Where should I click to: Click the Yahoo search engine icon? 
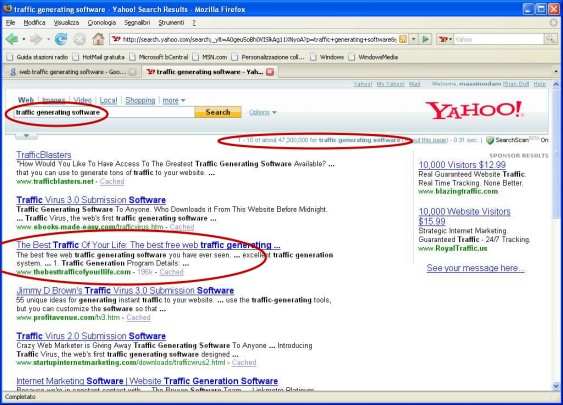443,39
